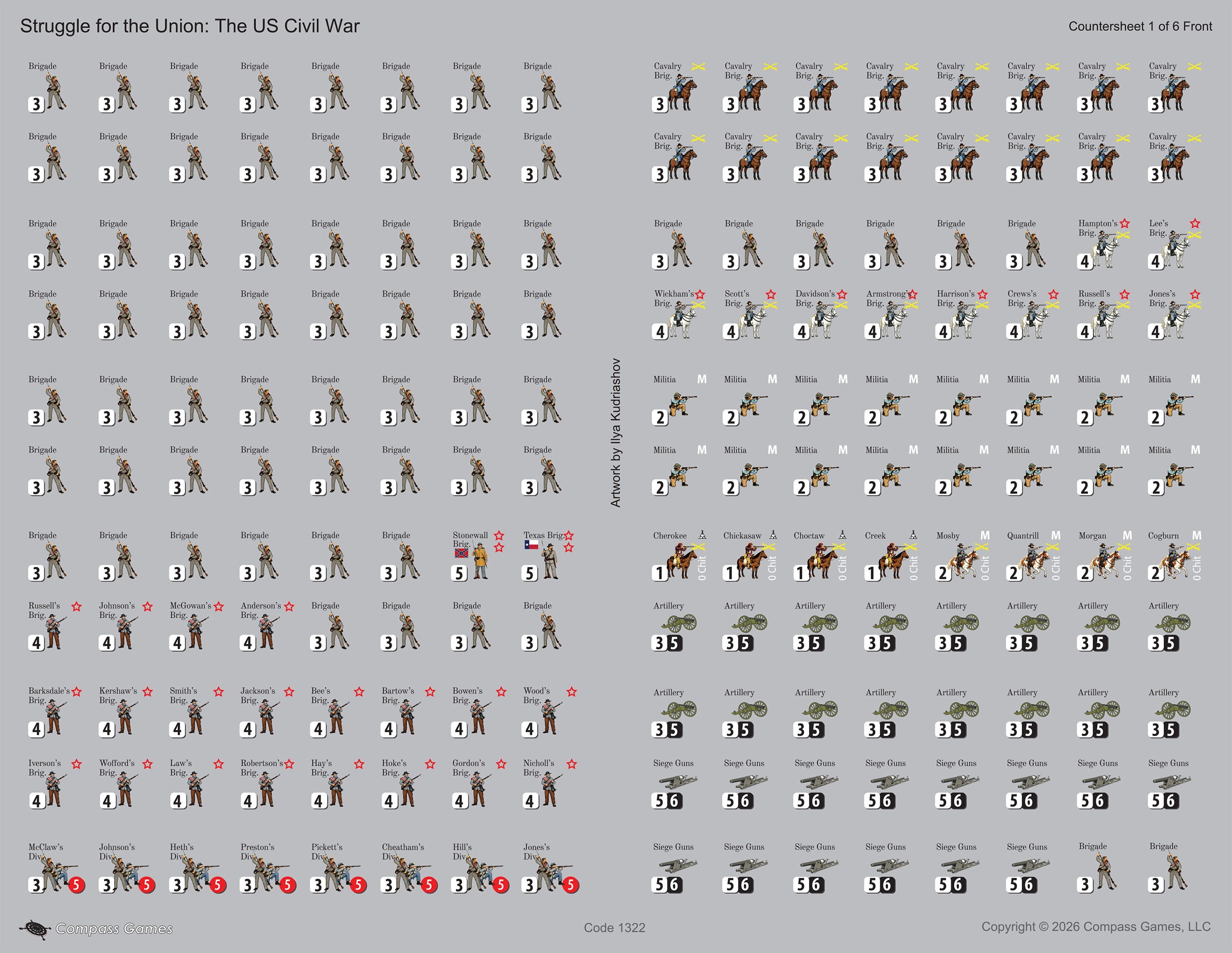Click Kershaw's Brig. infantry counter
The image size is (1232, 953).
pos(126,712)
